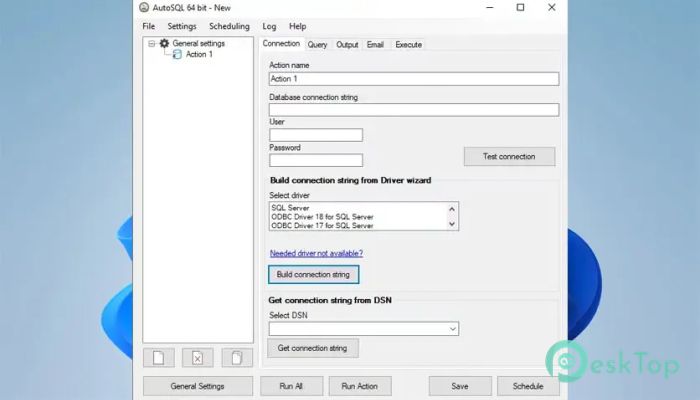Viewport: 700px width, 400px height.
Task: Click the Schedule button
Action: click(x=528, y=386)
